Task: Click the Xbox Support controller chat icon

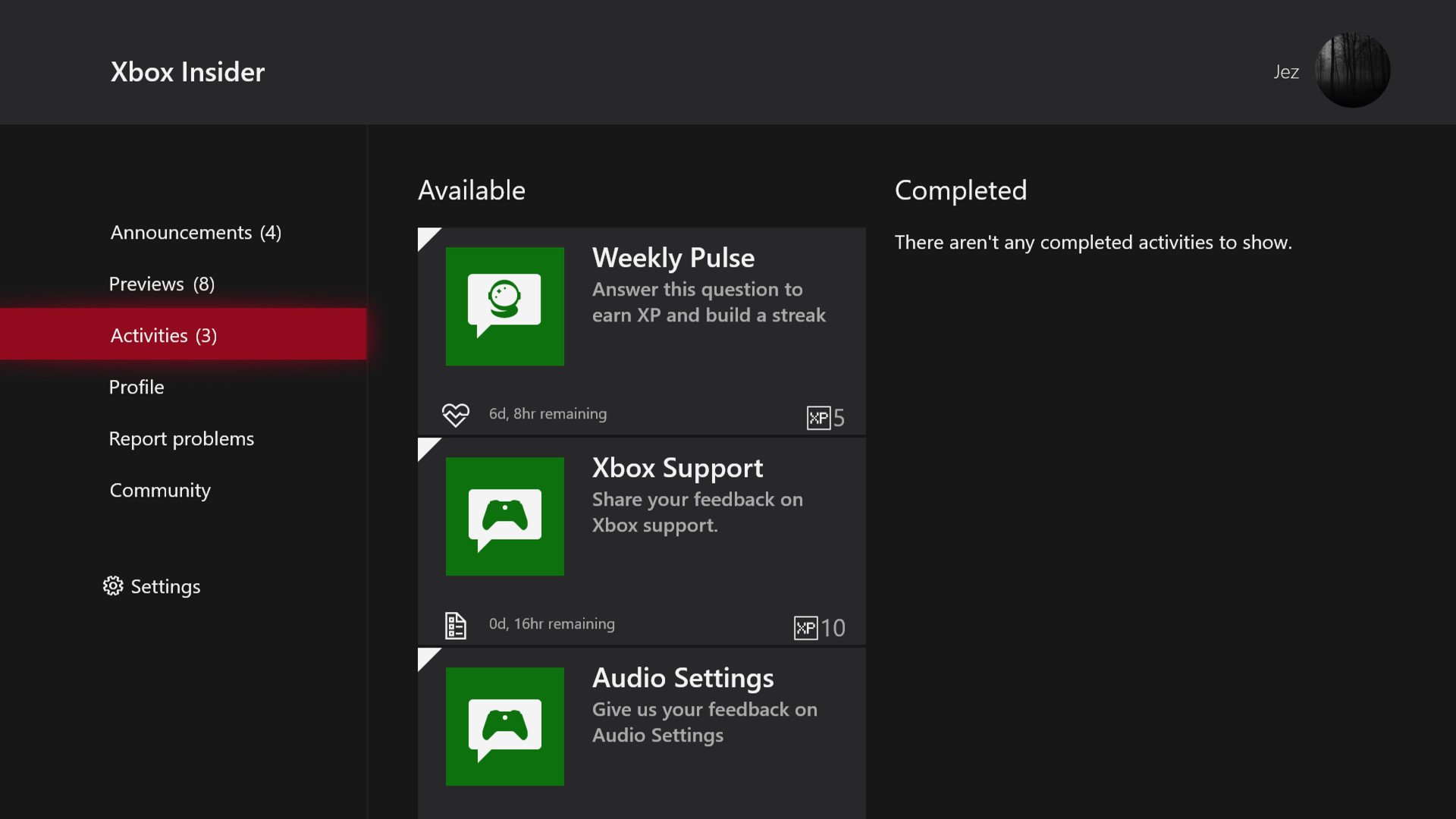Action: point(504,516)
